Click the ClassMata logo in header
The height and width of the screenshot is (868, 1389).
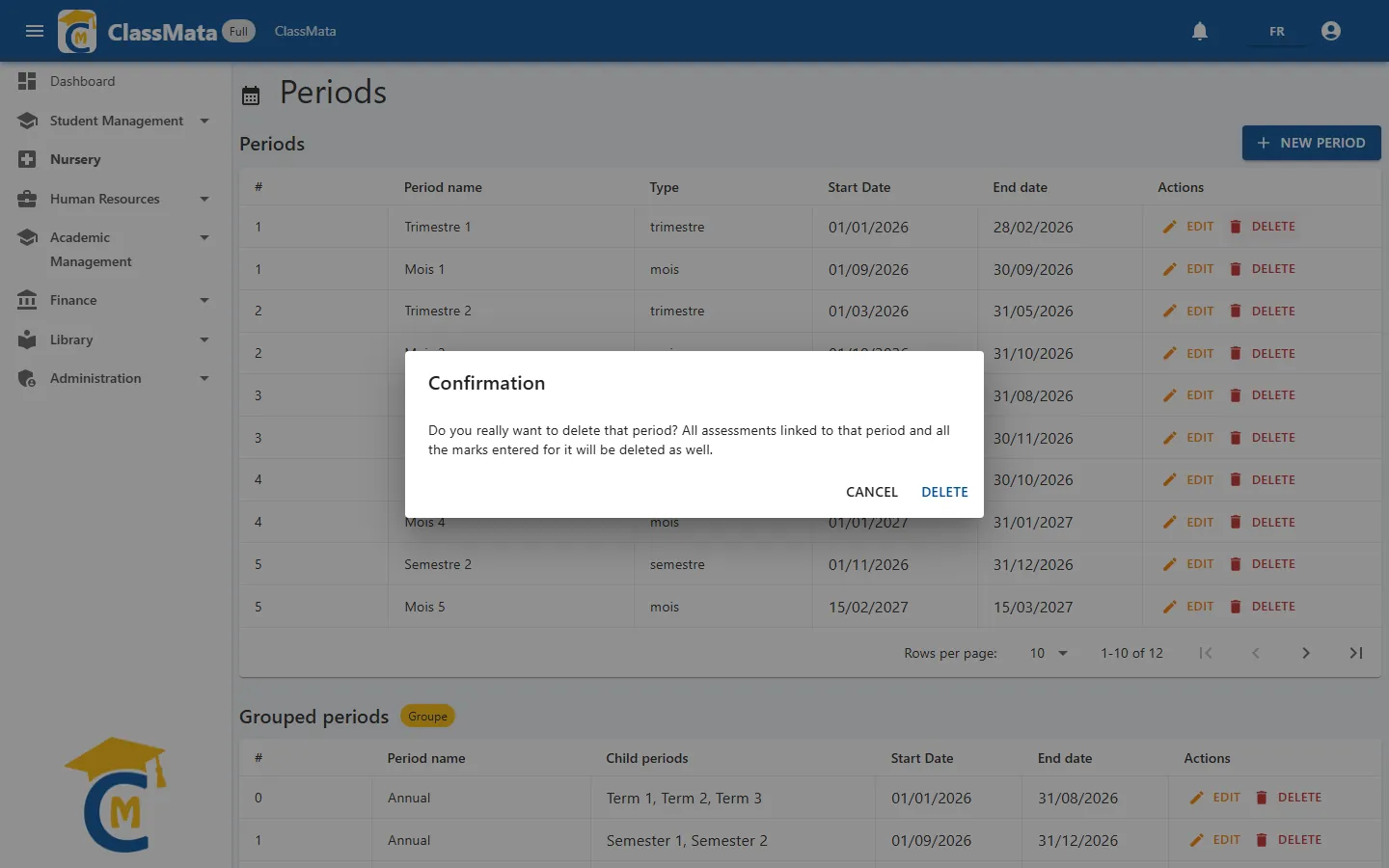[x=77, y=31]
